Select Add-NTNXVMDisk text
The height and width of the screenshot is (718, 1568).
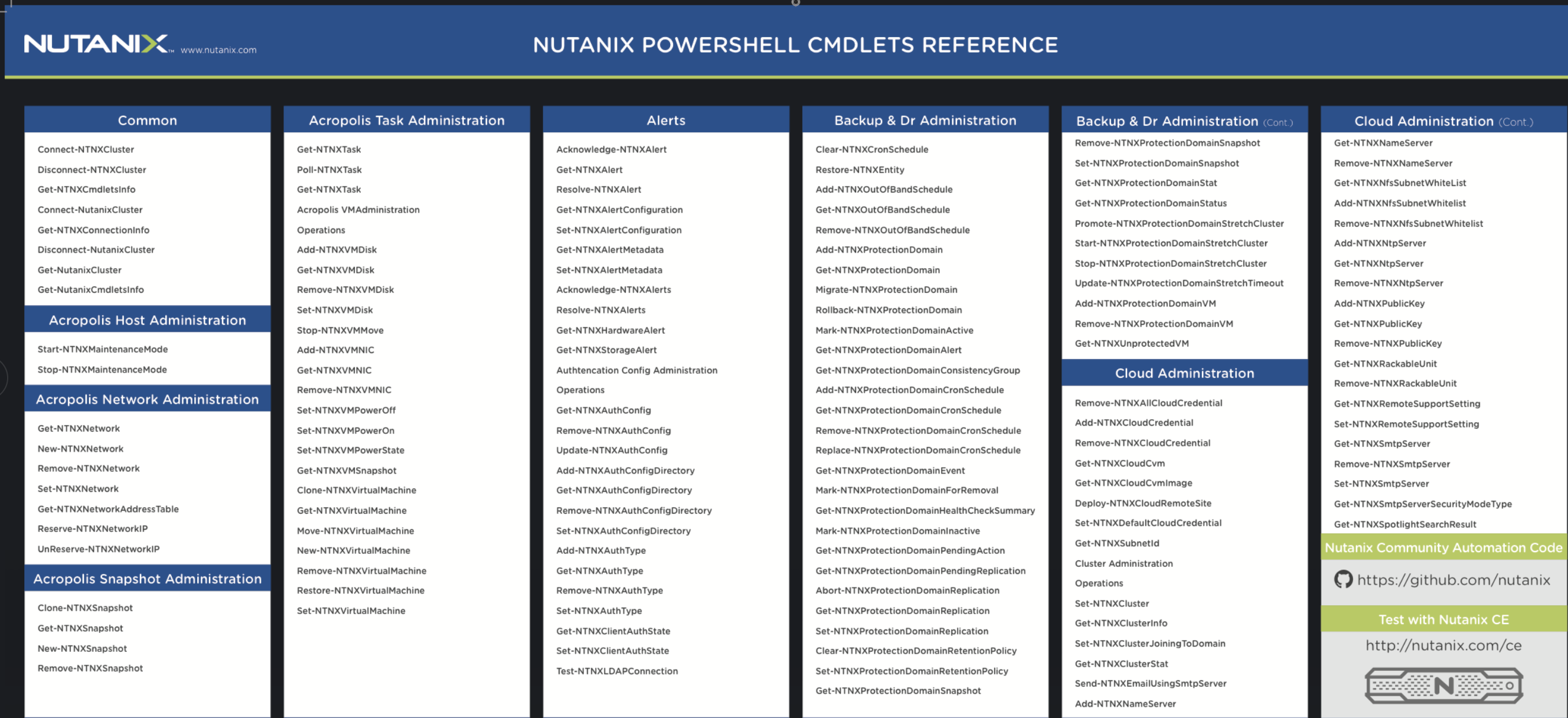pos(337,250)
